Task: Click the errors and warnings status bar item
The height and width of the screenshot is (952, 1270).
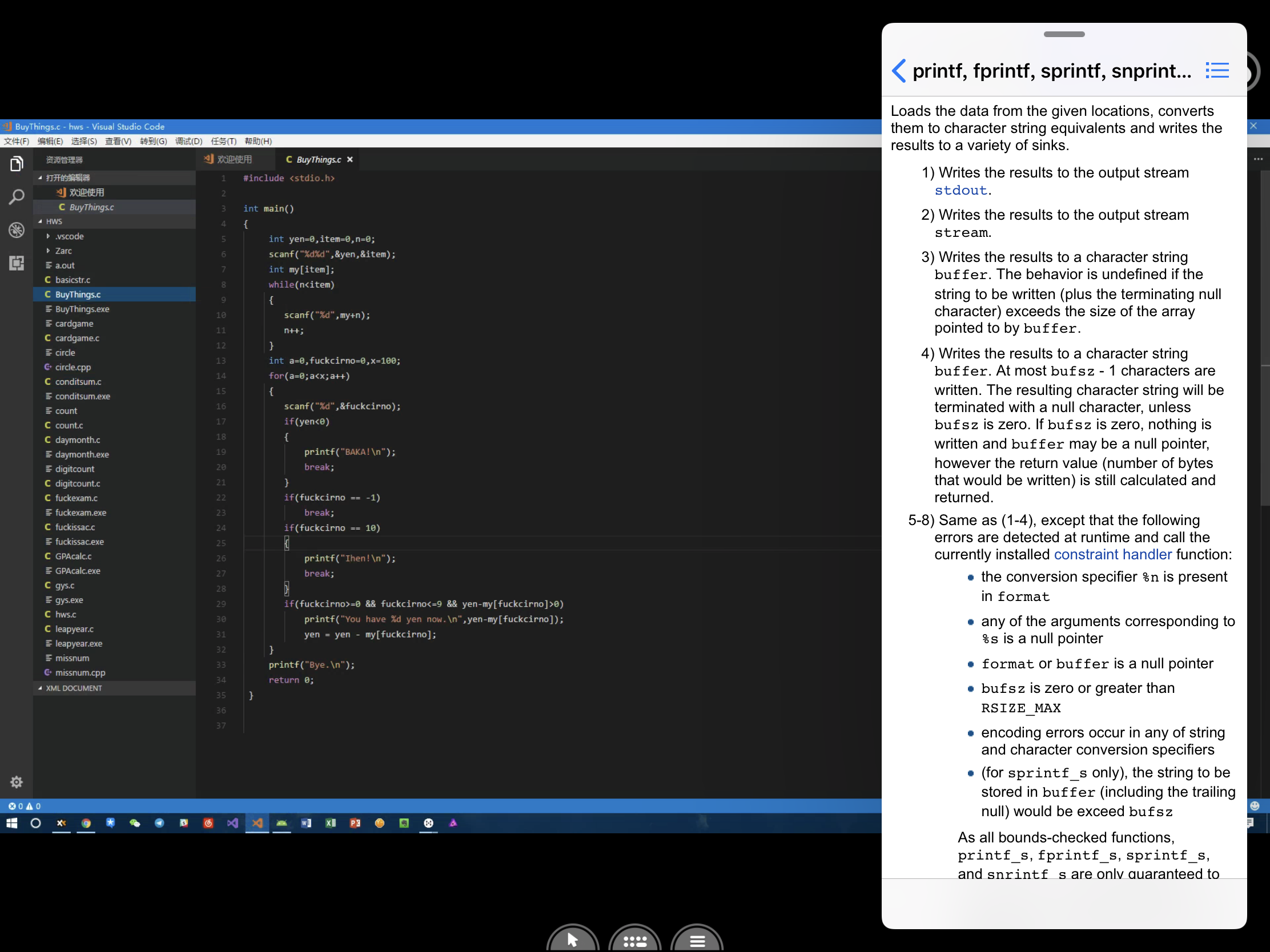Action: (24, 806)
